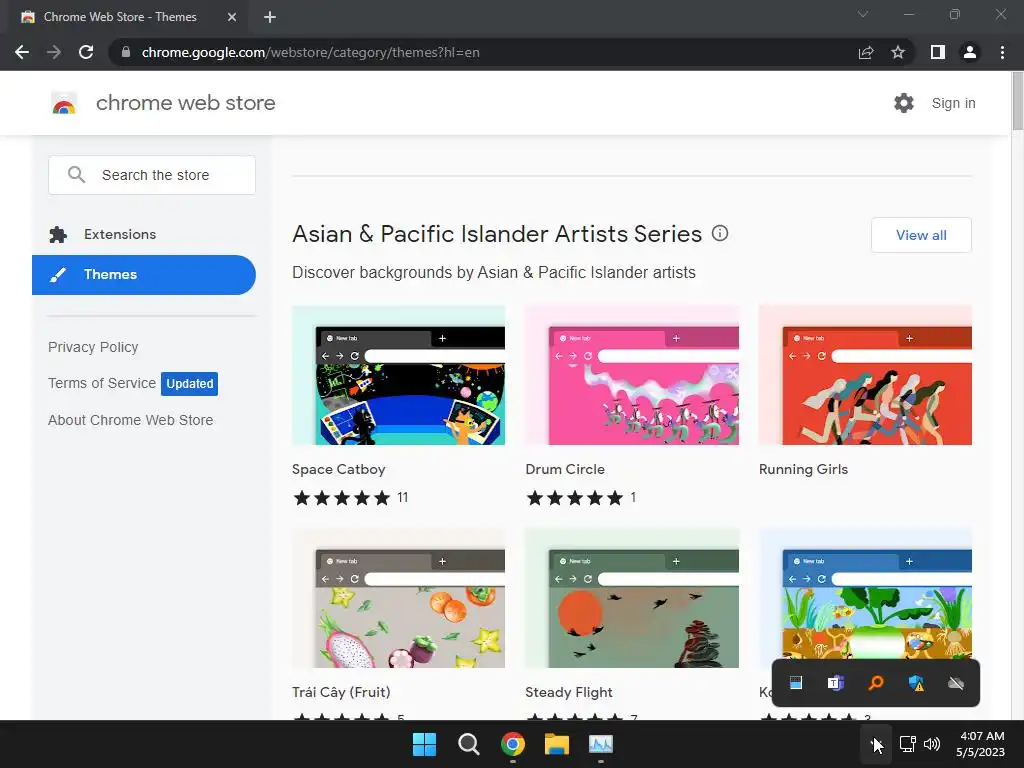Image resolution: width=1024 pixels, height=768 pixels.
Task: Click the Steady Flight title text
Action: pos(569,692)
